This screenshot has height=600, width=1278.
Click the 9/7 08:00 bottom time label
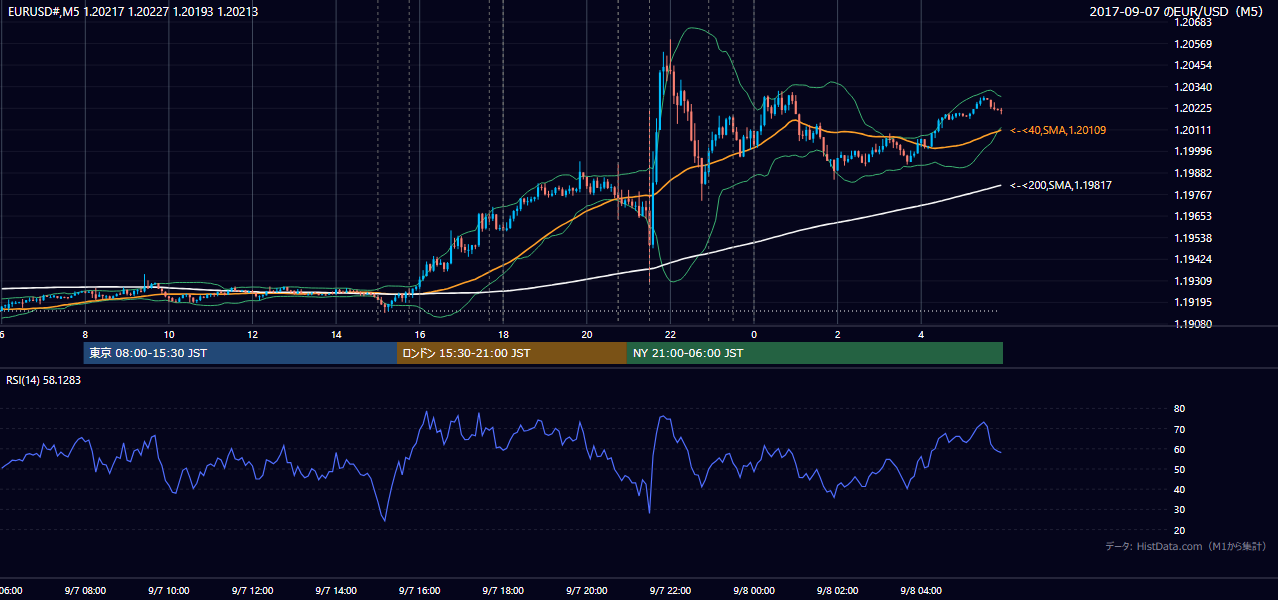pyautogui.click(x=85, y=591)
